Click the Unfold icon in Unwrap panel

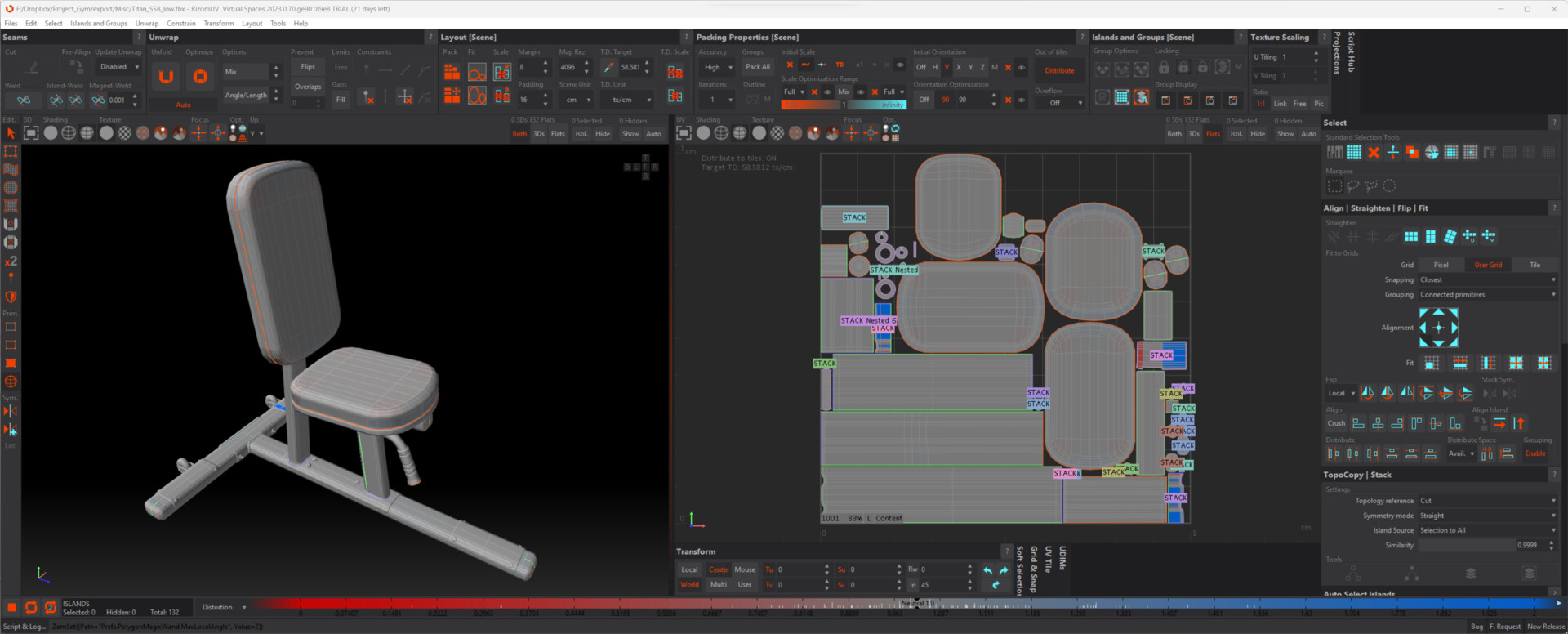[x=167, y=77]
